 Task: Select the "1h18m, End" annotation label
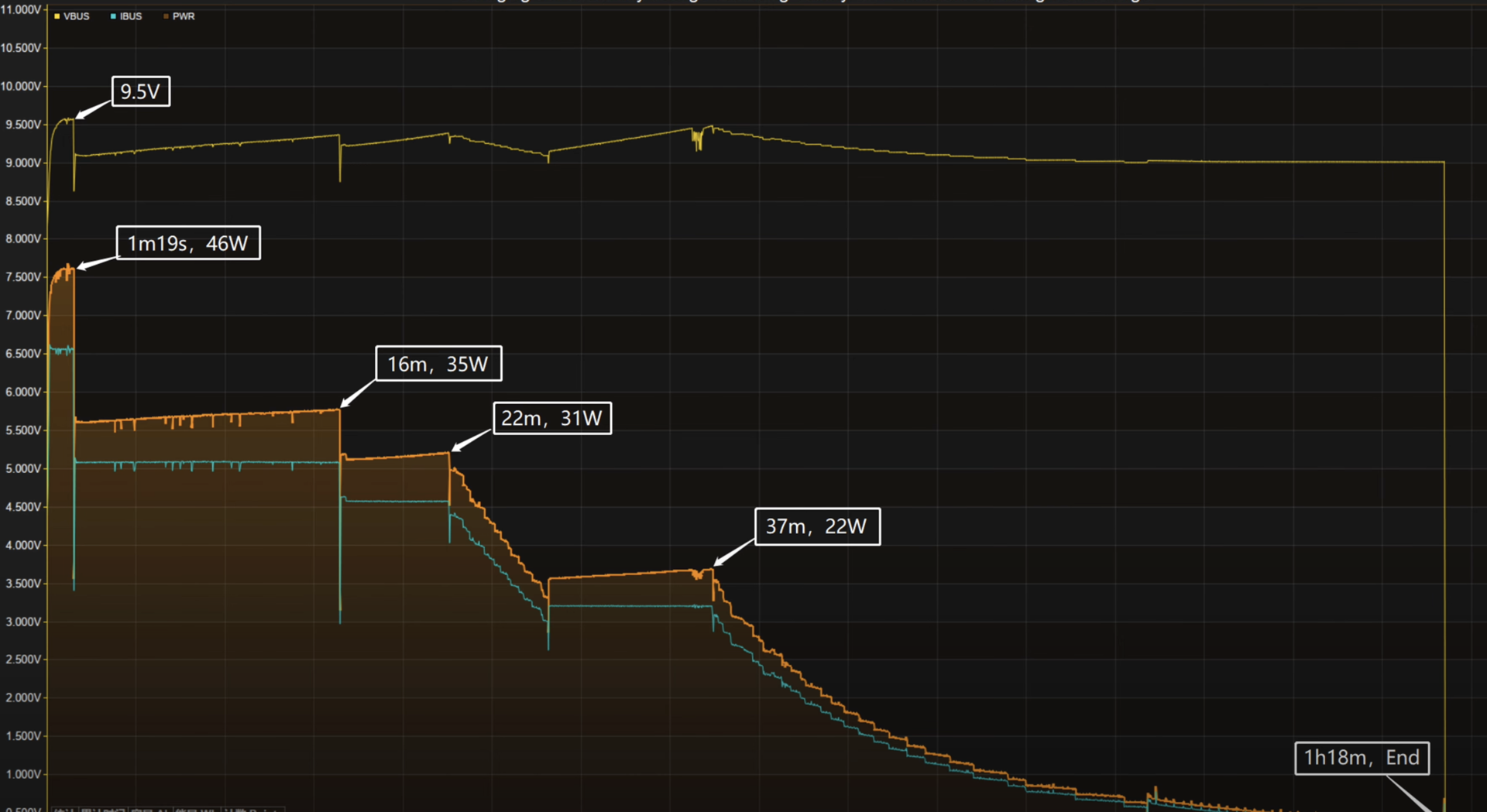(x=1362, y=758)
